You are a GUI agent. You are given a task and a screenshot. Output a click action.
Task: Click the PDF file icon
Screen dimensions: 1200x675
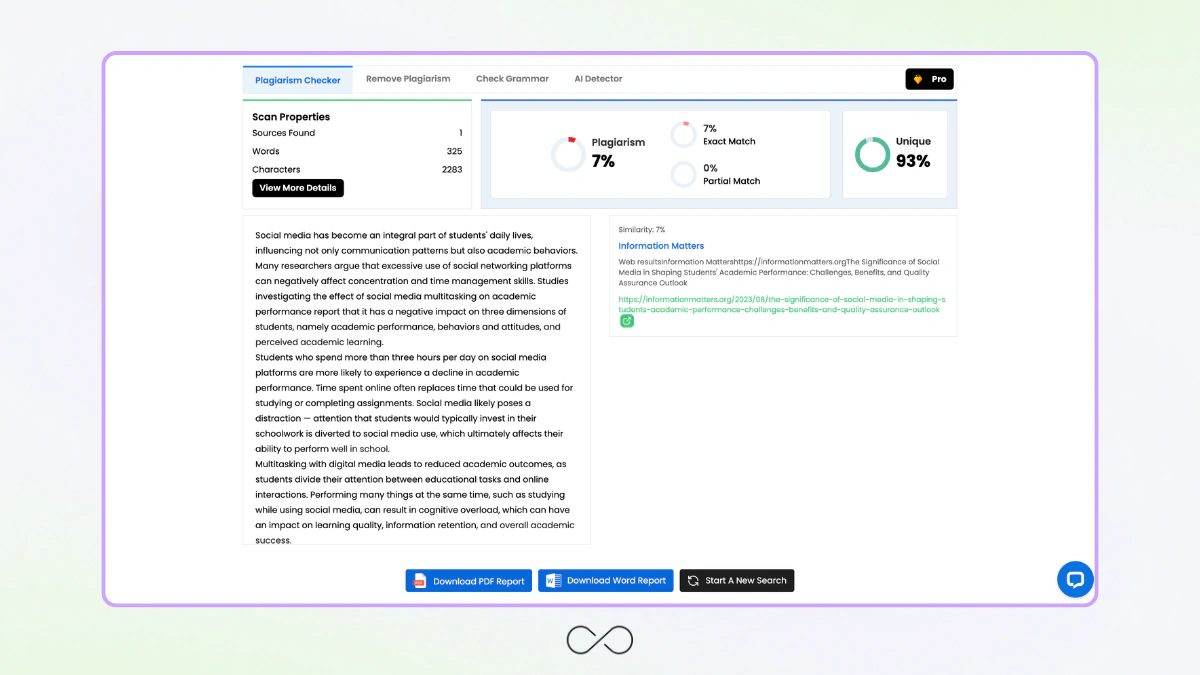point(420,581)
